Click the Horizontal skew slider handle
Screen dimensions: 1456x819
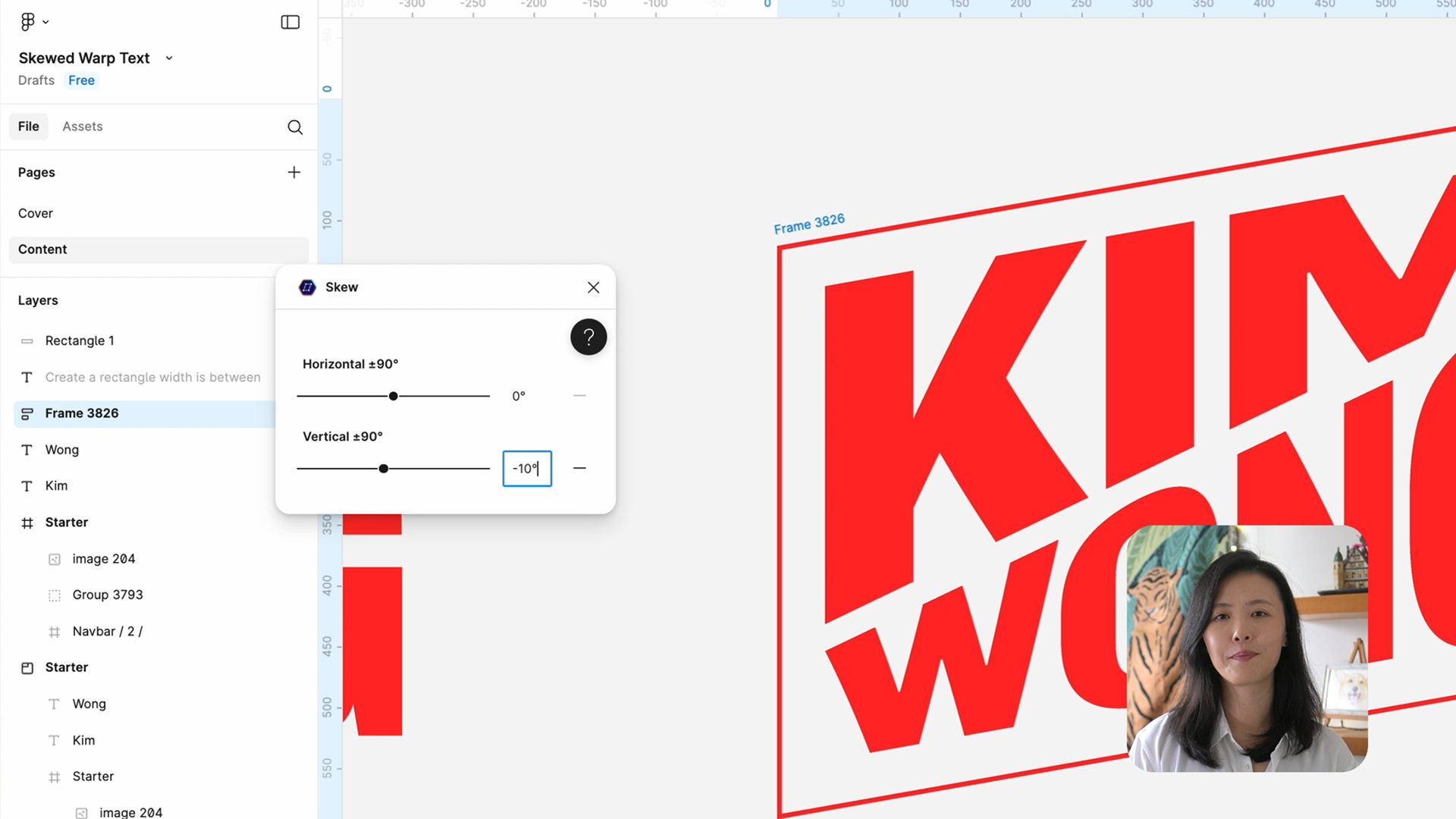(393, 396)
